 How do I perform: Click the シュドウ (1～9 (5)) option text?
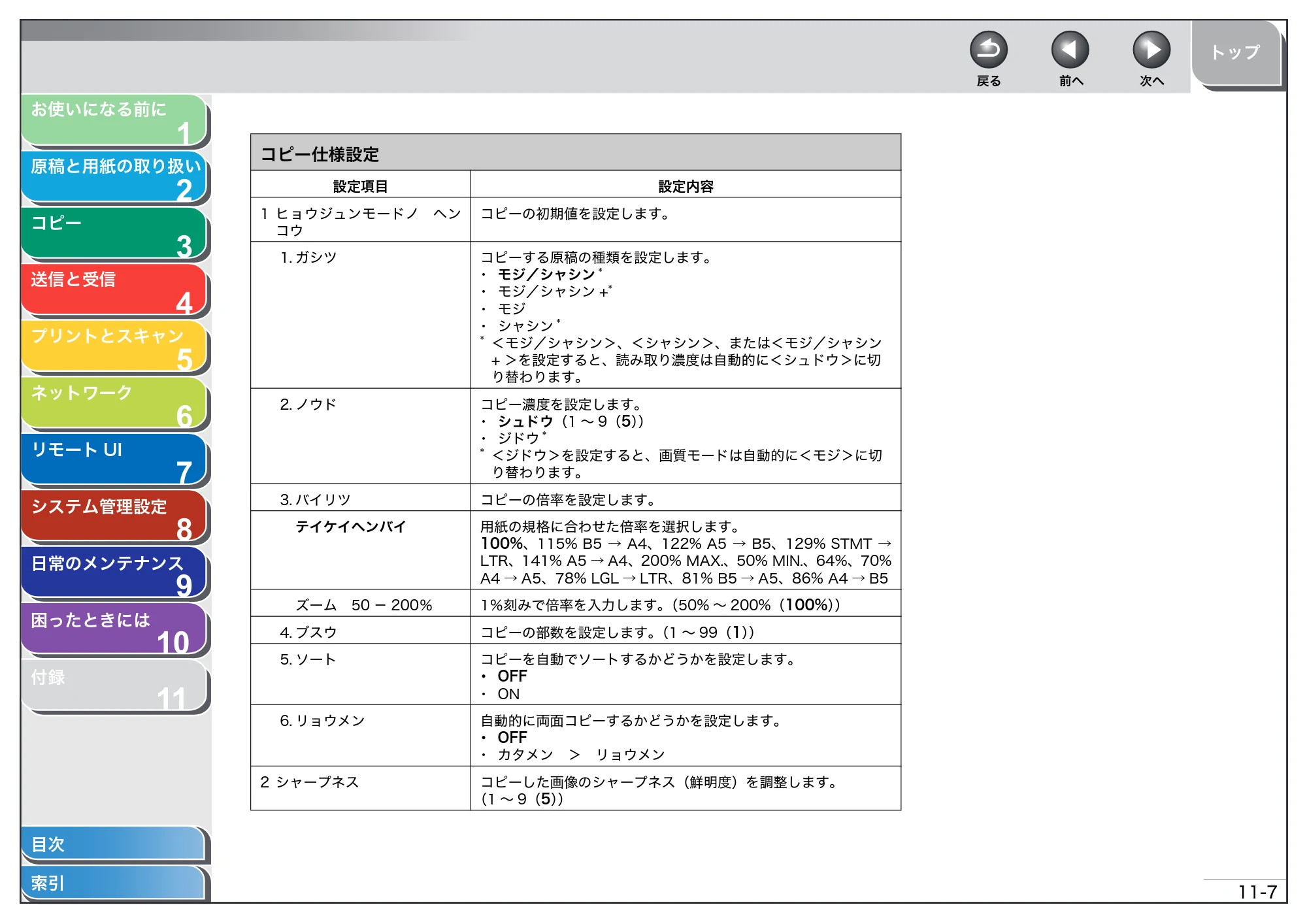tap(571, 421)
